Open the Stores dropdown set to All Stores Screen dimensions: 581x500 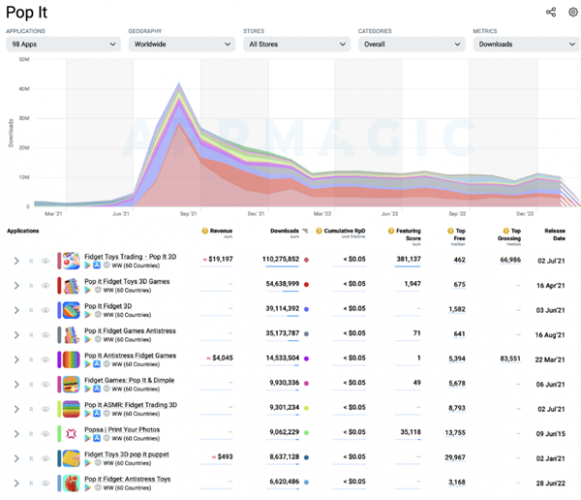(297, 44)
